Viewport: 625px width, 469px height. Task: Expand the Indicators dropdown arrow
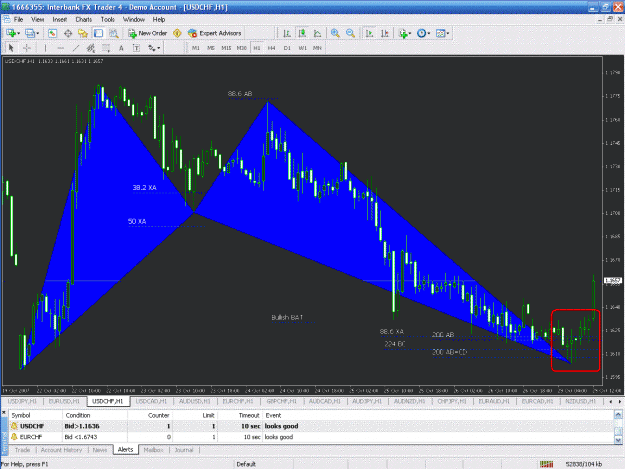click(x=410, y=33)
